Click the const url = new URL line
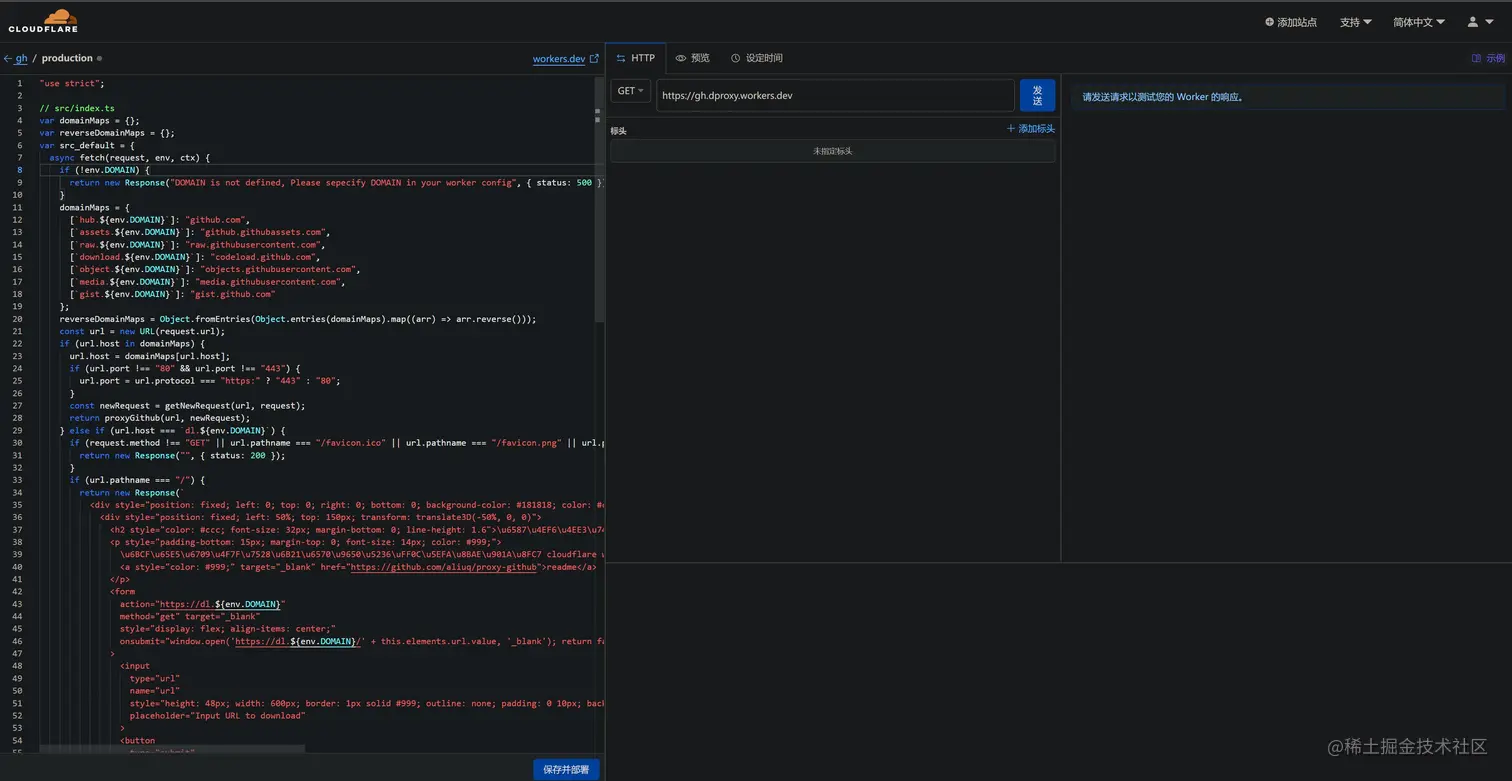 coord(142,331)
